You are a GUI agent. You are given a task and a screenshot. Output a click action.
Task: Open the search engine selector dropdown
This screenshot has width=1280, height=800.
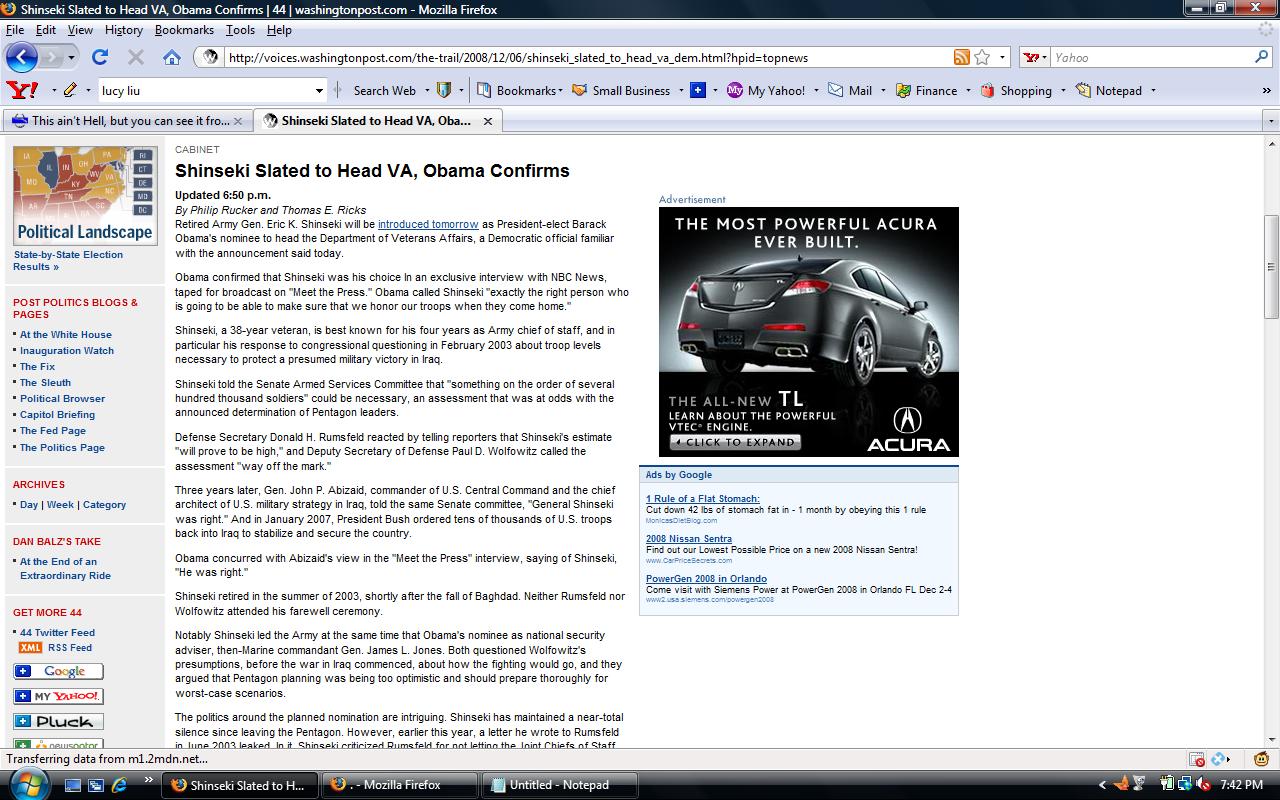[x=1036, y=57]
